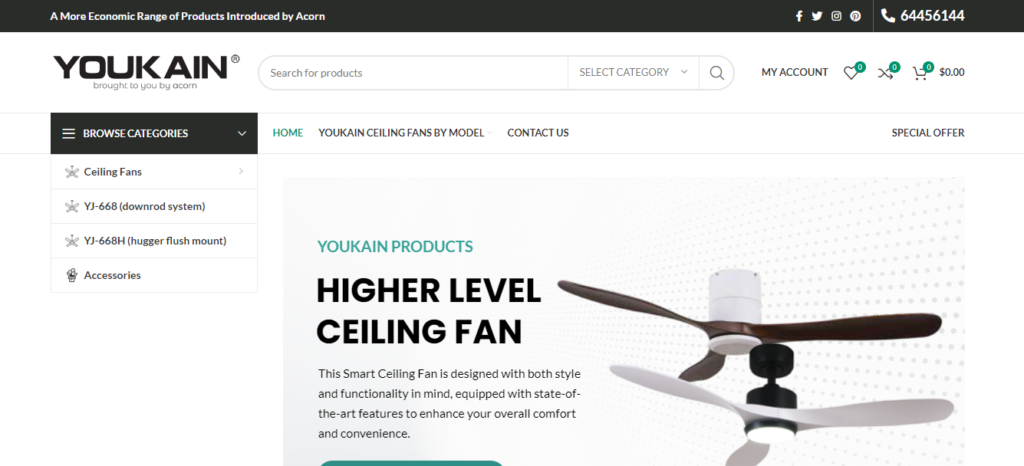This screenshot has height=466, width=1024.
Task: Open the Twitter social icon
Action: click(817, 16)
